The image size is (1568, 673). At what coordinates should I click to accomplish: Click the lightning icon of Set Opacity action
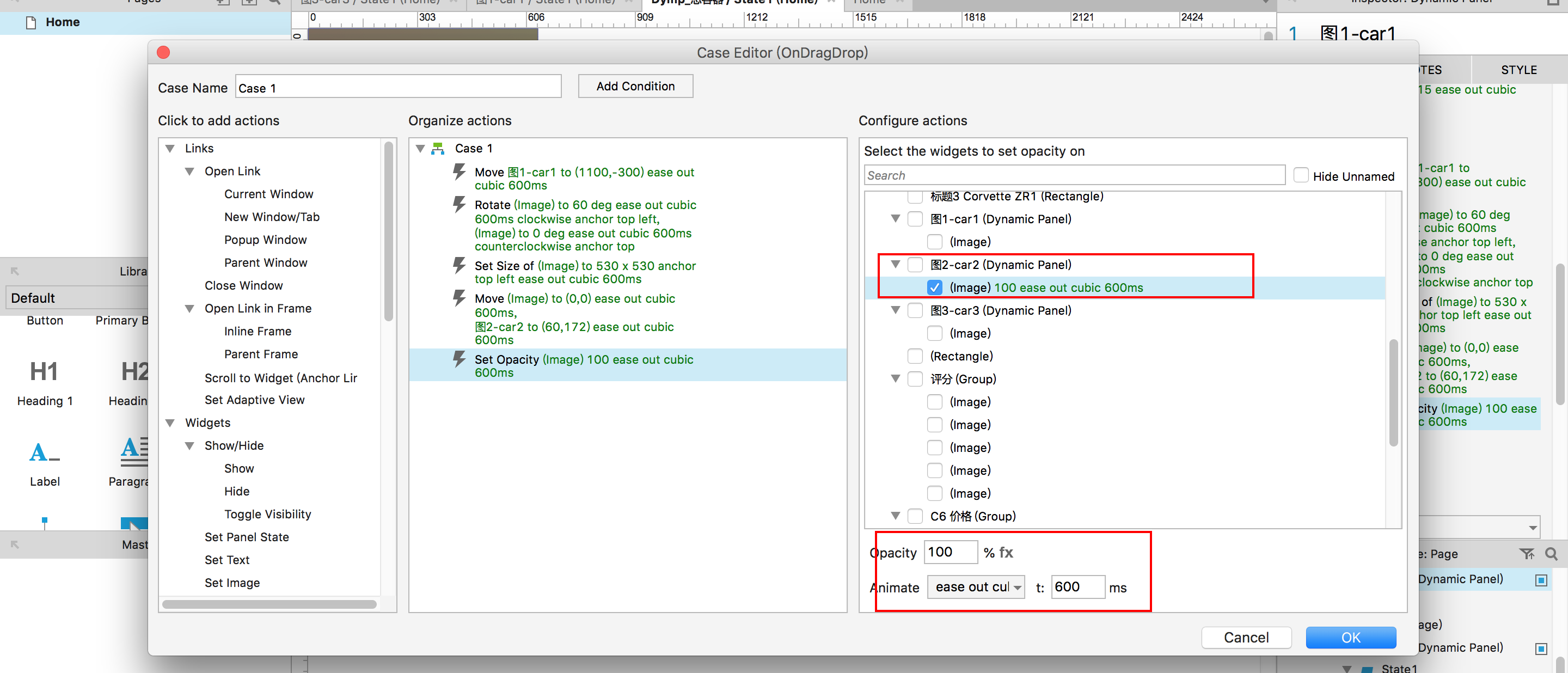(459, 359)
